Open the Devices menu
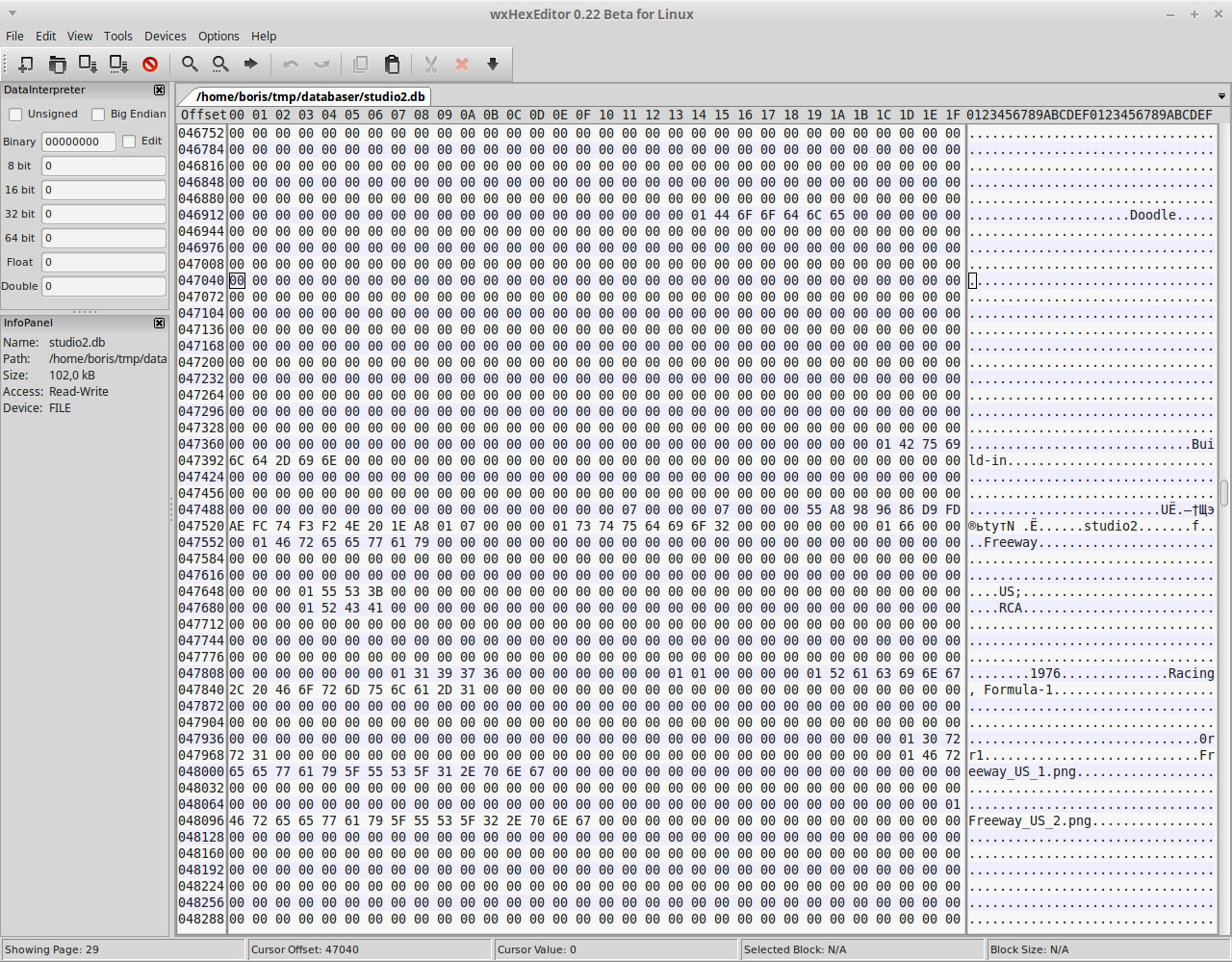1232x962 pixels. (165, 37)
